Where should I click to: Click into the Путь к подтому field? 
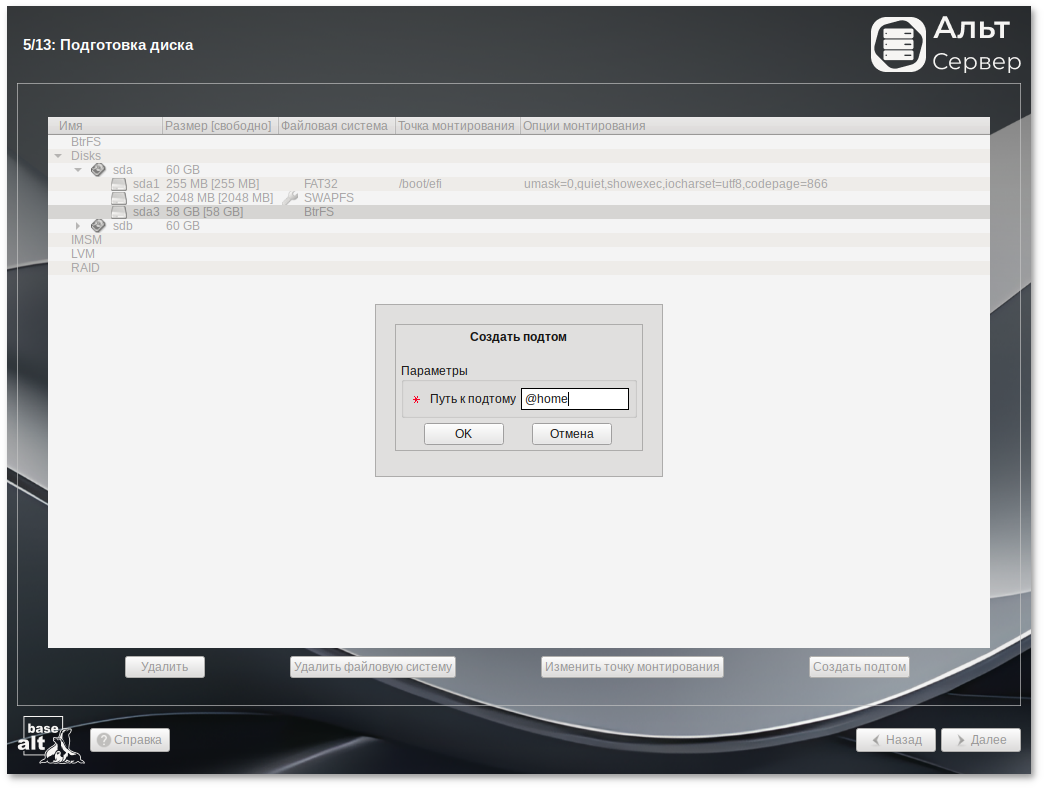coord(575,399)
